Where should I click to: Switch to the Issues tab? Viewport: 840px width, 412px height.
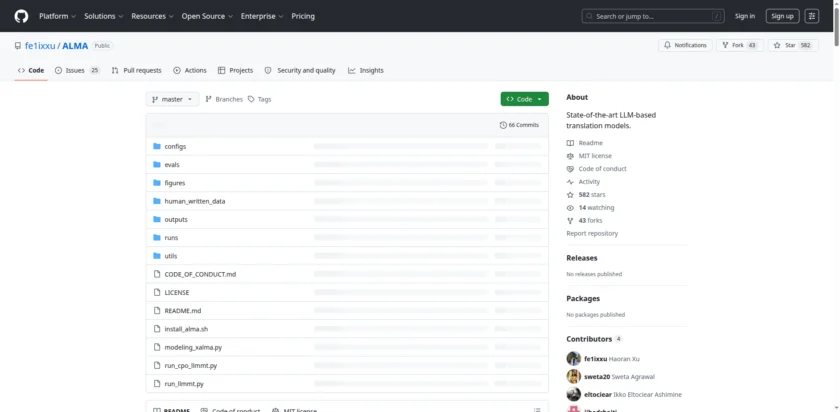pyautogui.click(x=77, y=70)
